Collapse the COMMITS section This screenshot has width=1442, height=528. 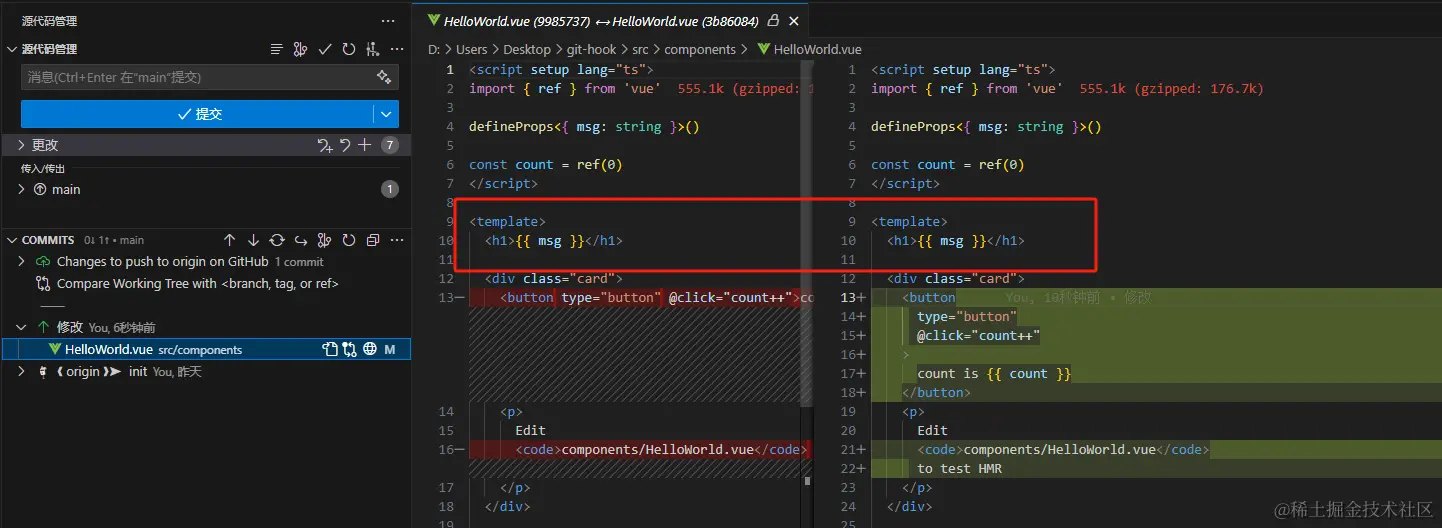(11, 240)
